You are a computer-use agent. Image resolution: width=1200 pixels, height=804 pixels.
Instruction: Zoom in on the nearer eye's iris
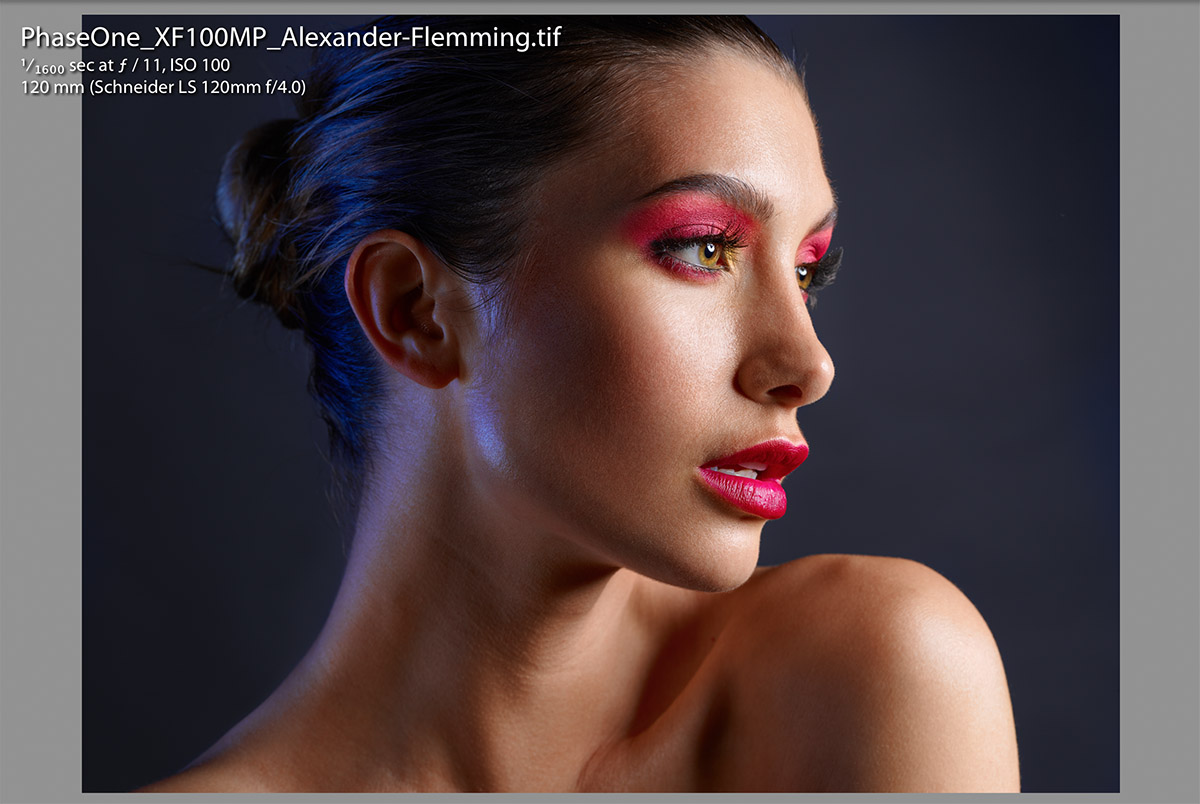pyautogui.click(x=709, y=253)
